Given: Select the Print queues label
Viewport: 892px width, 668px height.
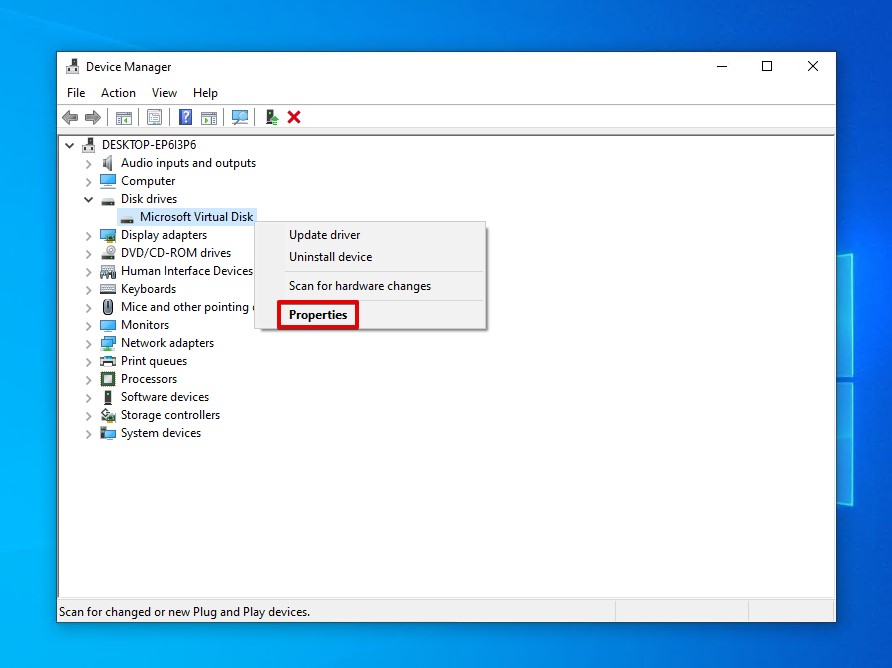Looking at the screenshot, I should [x=154, y=361].
